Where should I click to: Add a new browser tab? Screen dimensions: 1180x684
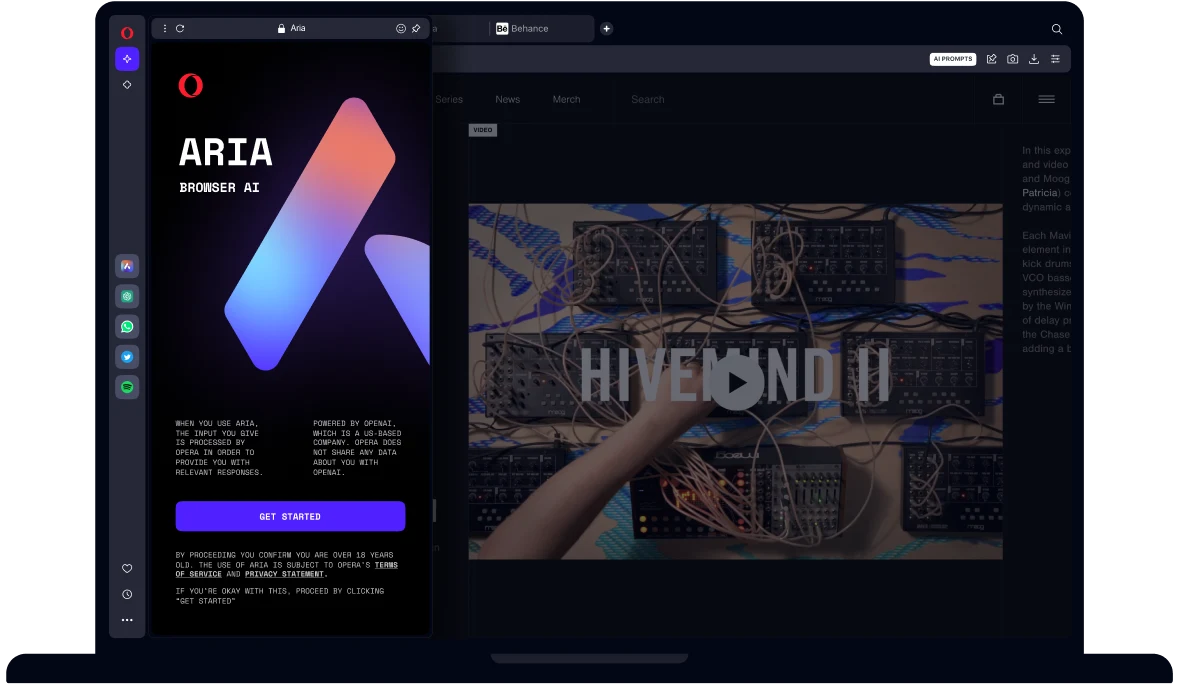607,29
